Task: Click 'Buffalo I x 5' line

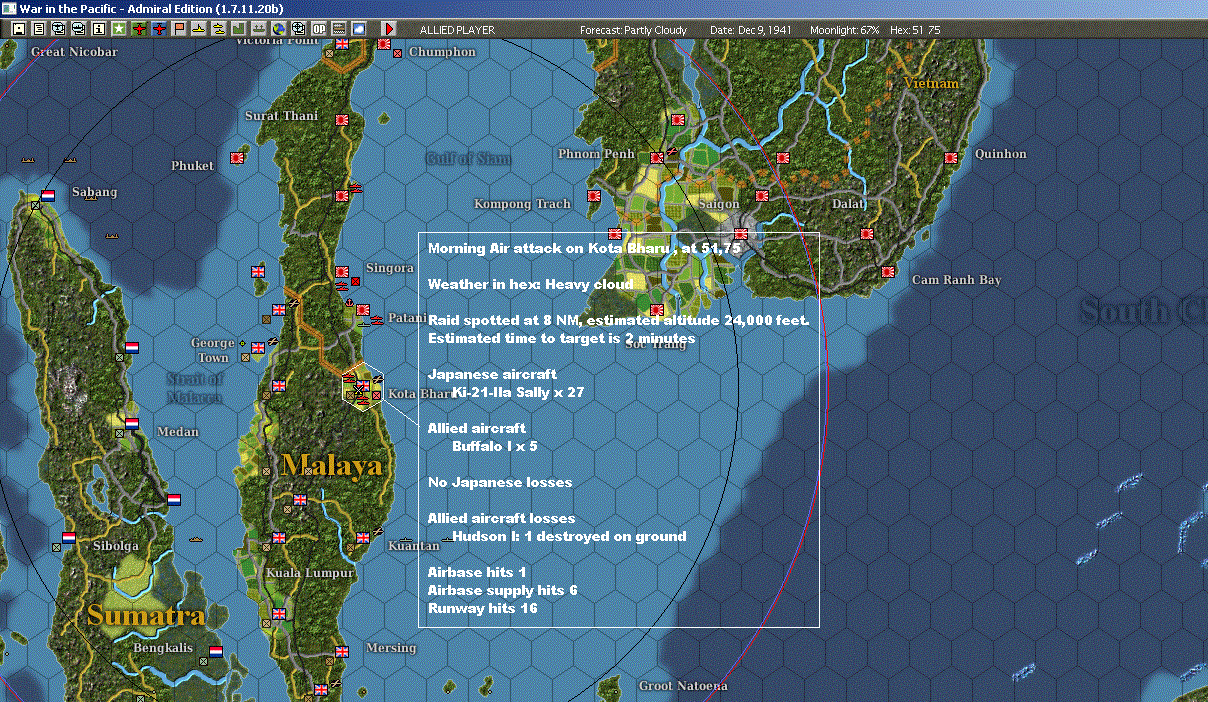Action: (x=495, y=446)
